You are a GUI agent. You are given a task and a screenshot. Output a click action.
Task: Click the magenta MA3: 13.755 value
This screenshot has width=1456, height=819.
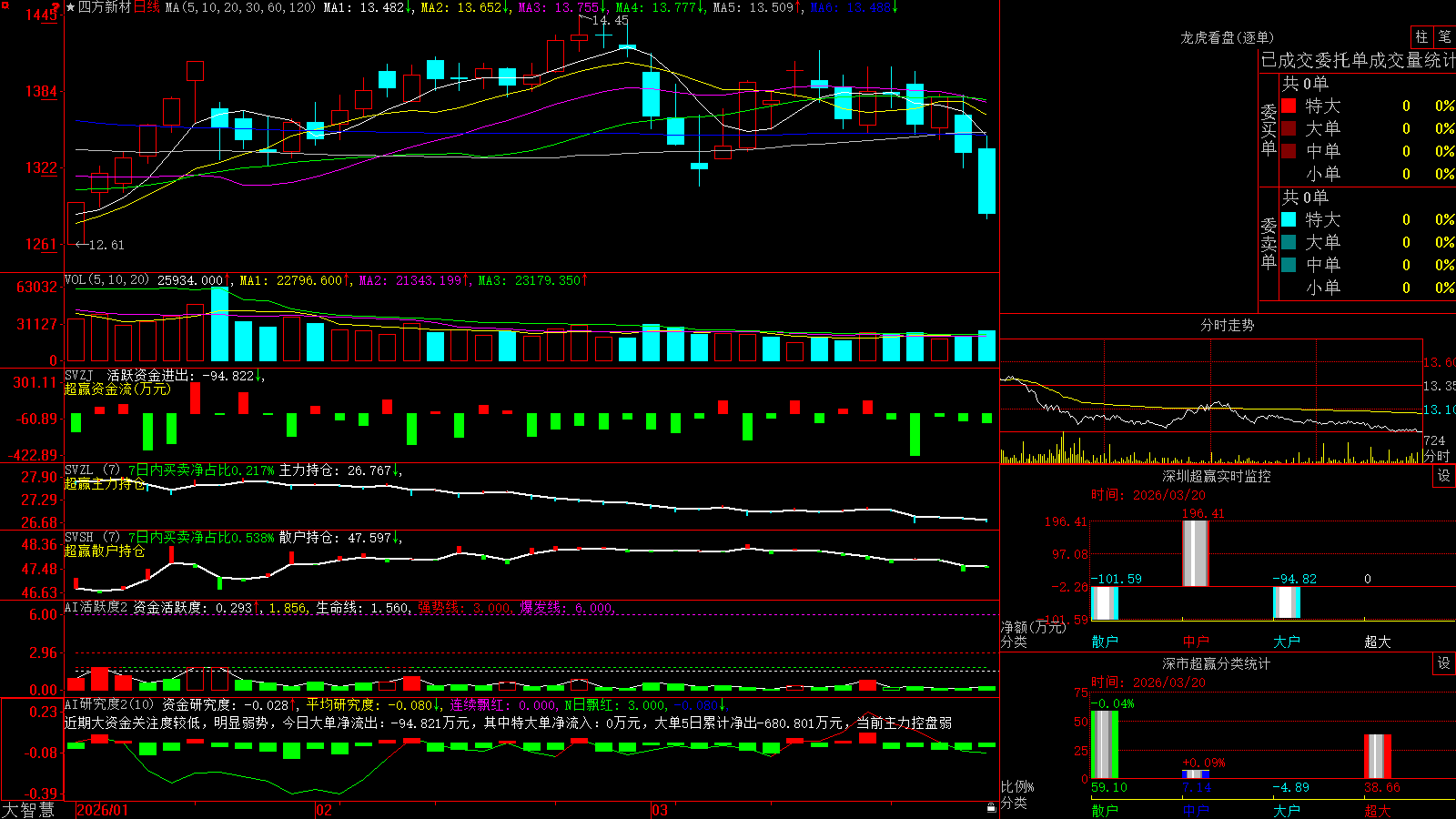click(562, 7)
